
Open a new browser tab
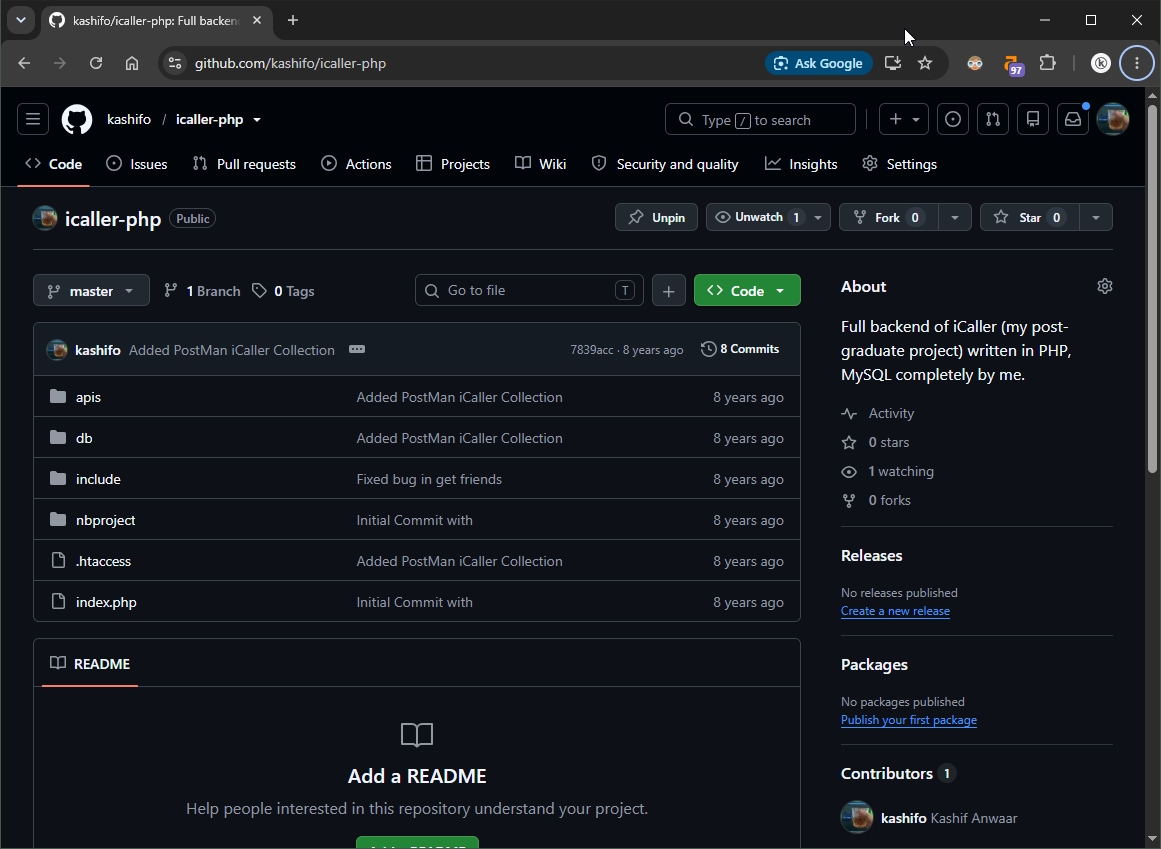coord(292,20)
